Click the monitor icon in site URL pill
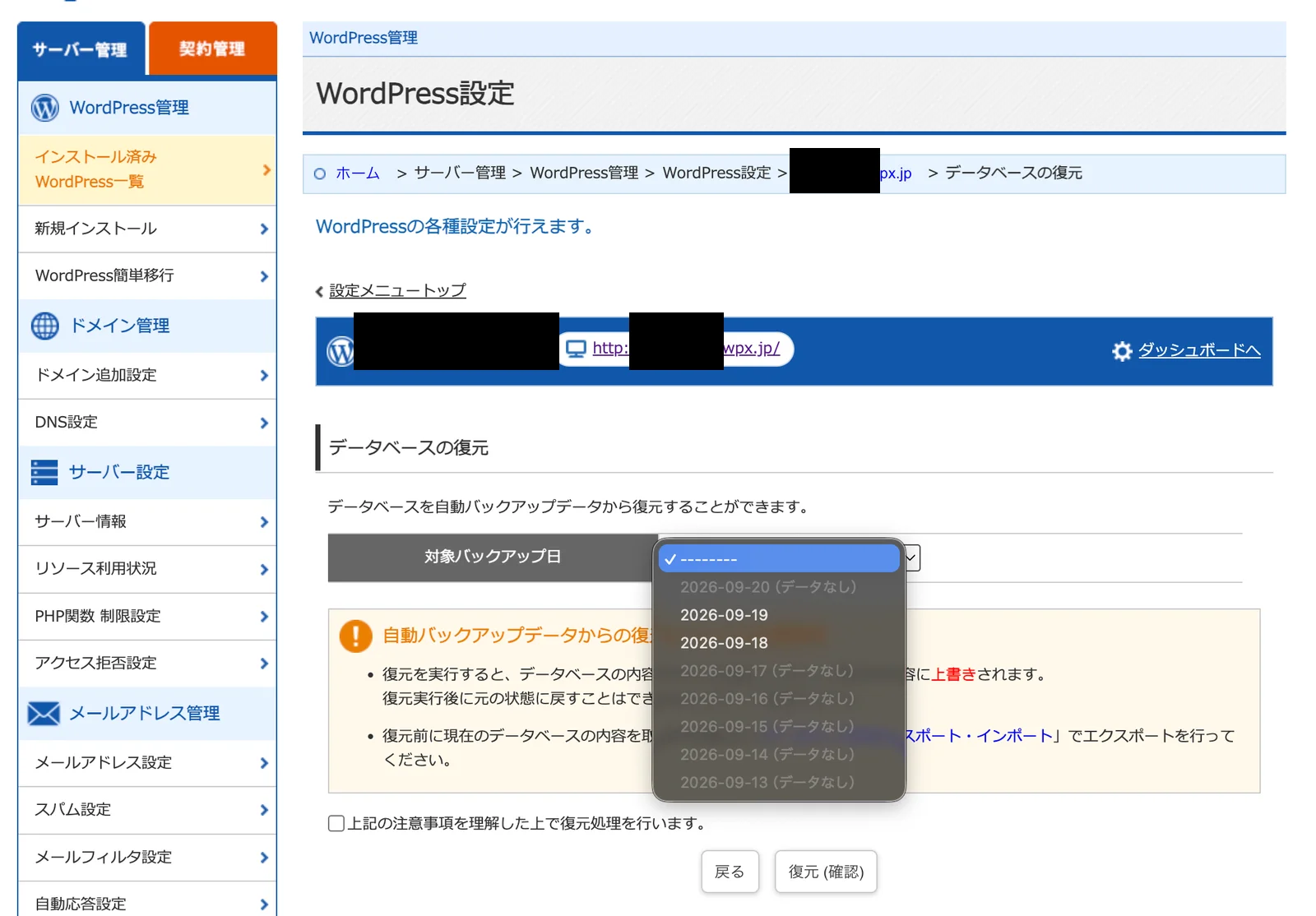This screenshot has width=1316, height=916. [577, 349]
